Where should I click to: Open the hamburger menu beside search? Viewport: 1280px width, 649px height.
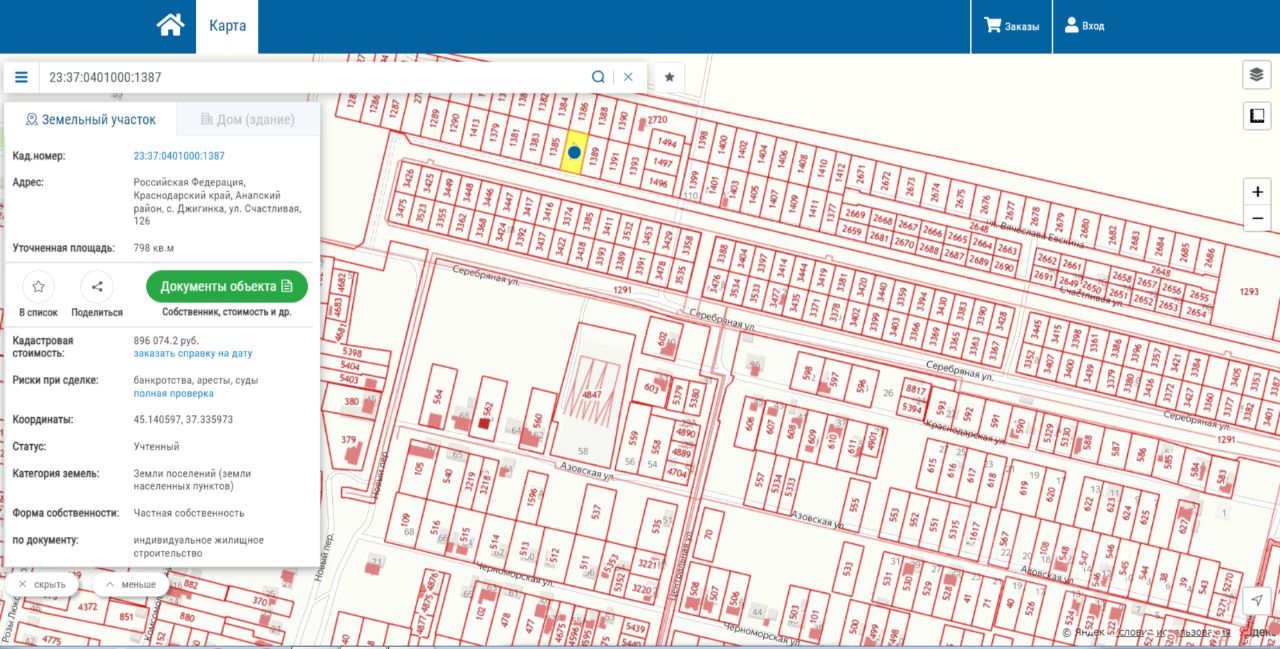(x=21, y=77)
